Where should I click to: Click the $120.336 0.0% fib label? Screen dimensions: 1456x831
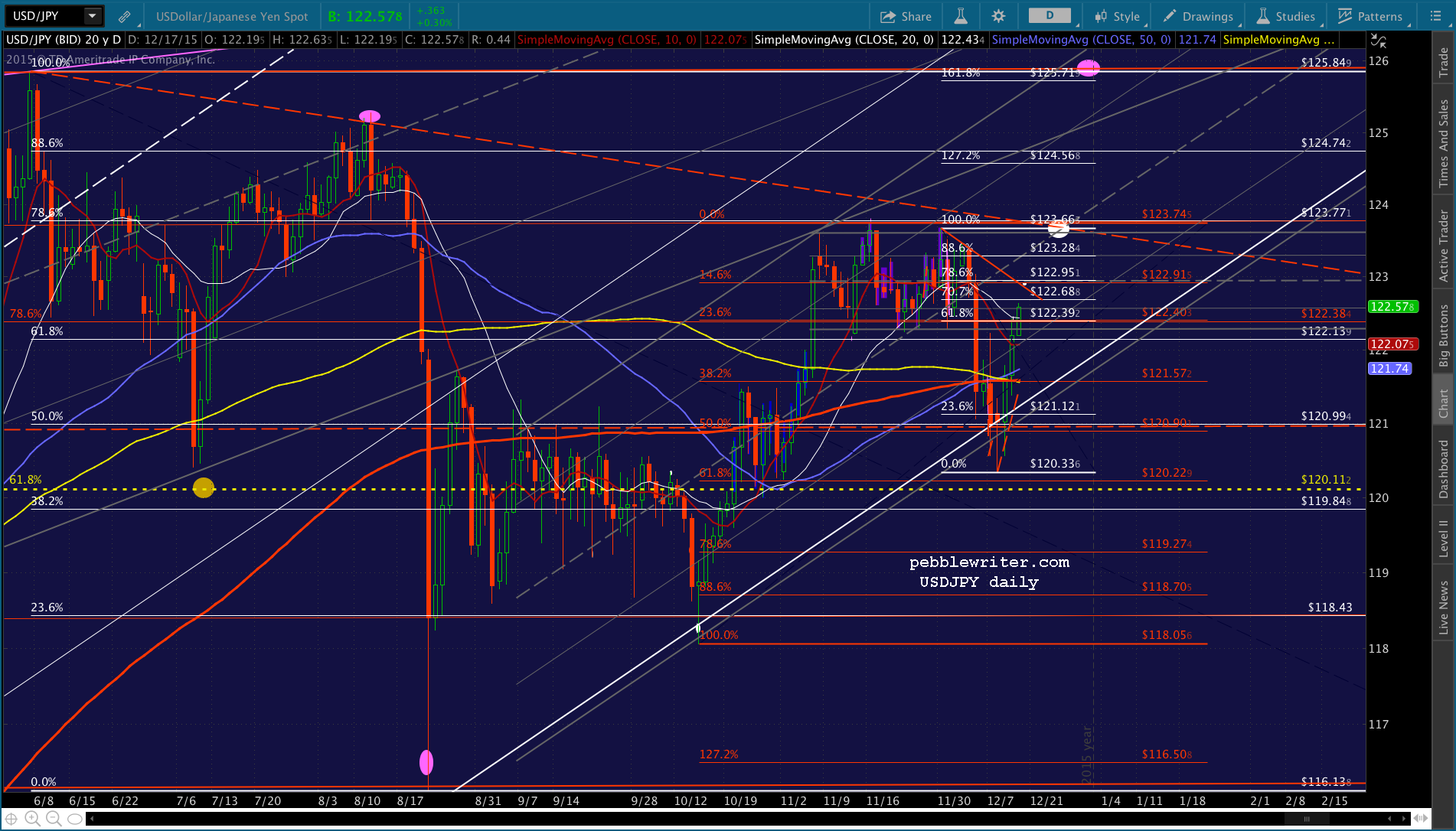[1055, 464]
